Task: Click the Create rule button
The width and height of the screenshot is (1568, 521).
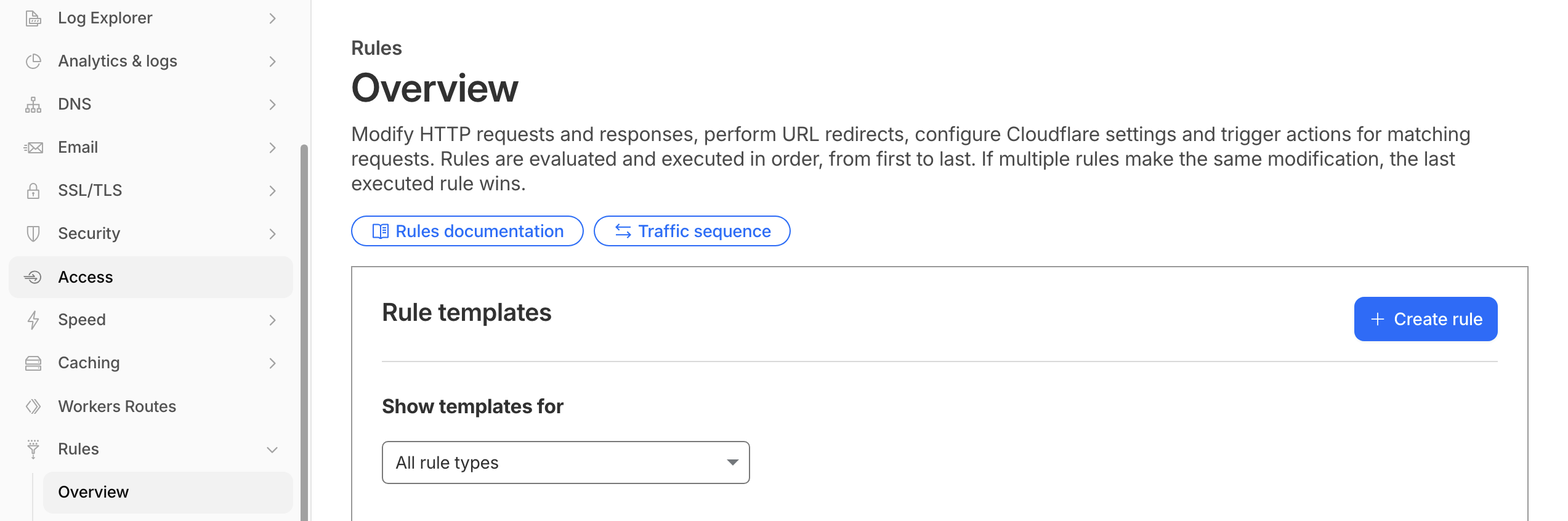Action: pos(1425,319)
